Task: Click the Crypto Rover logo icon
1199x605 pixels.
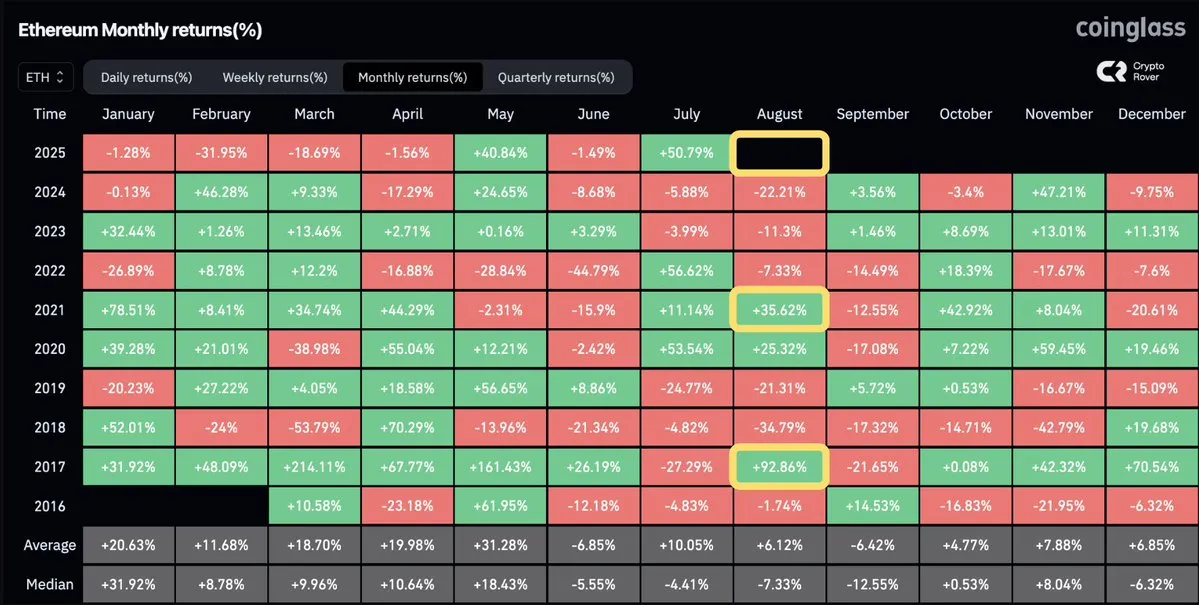Action: point(1112,71)
